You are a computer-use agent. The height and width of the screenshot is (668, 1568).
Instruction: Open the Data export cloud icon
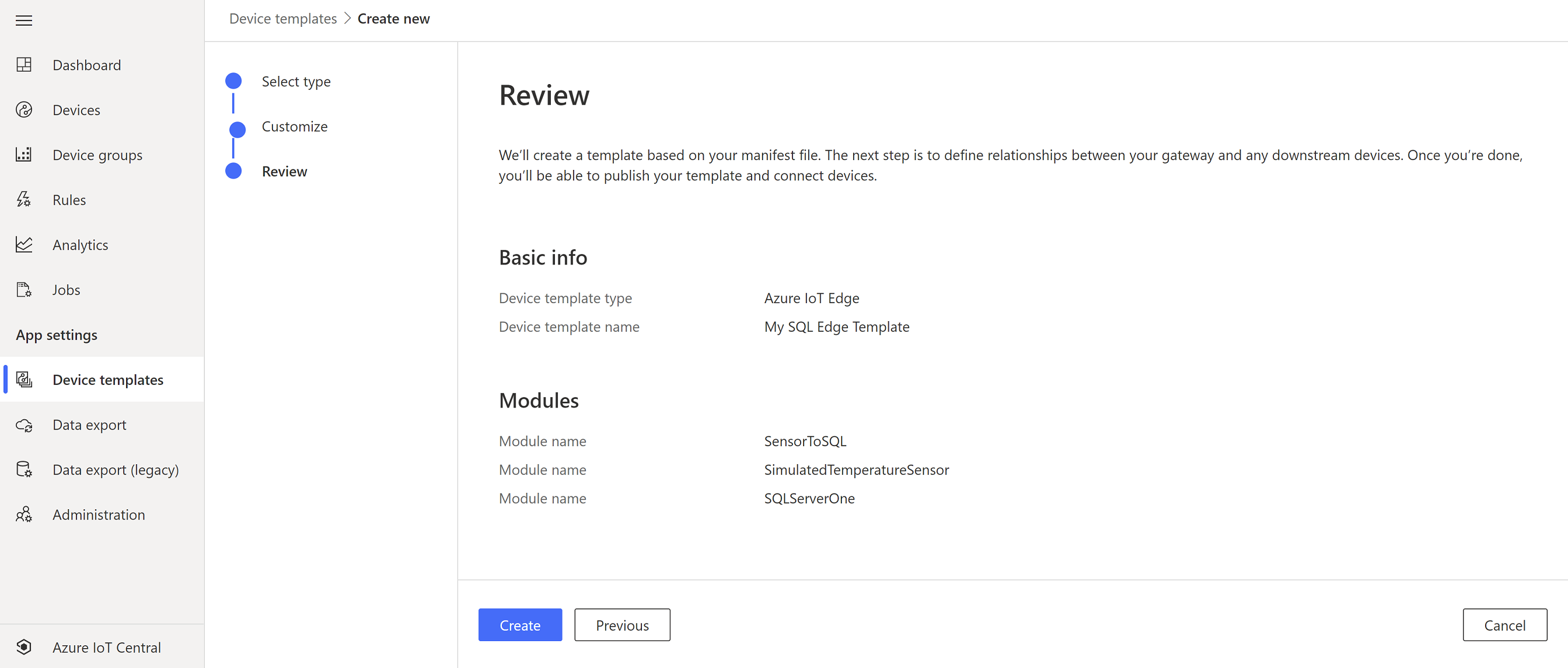click(24, 425)
